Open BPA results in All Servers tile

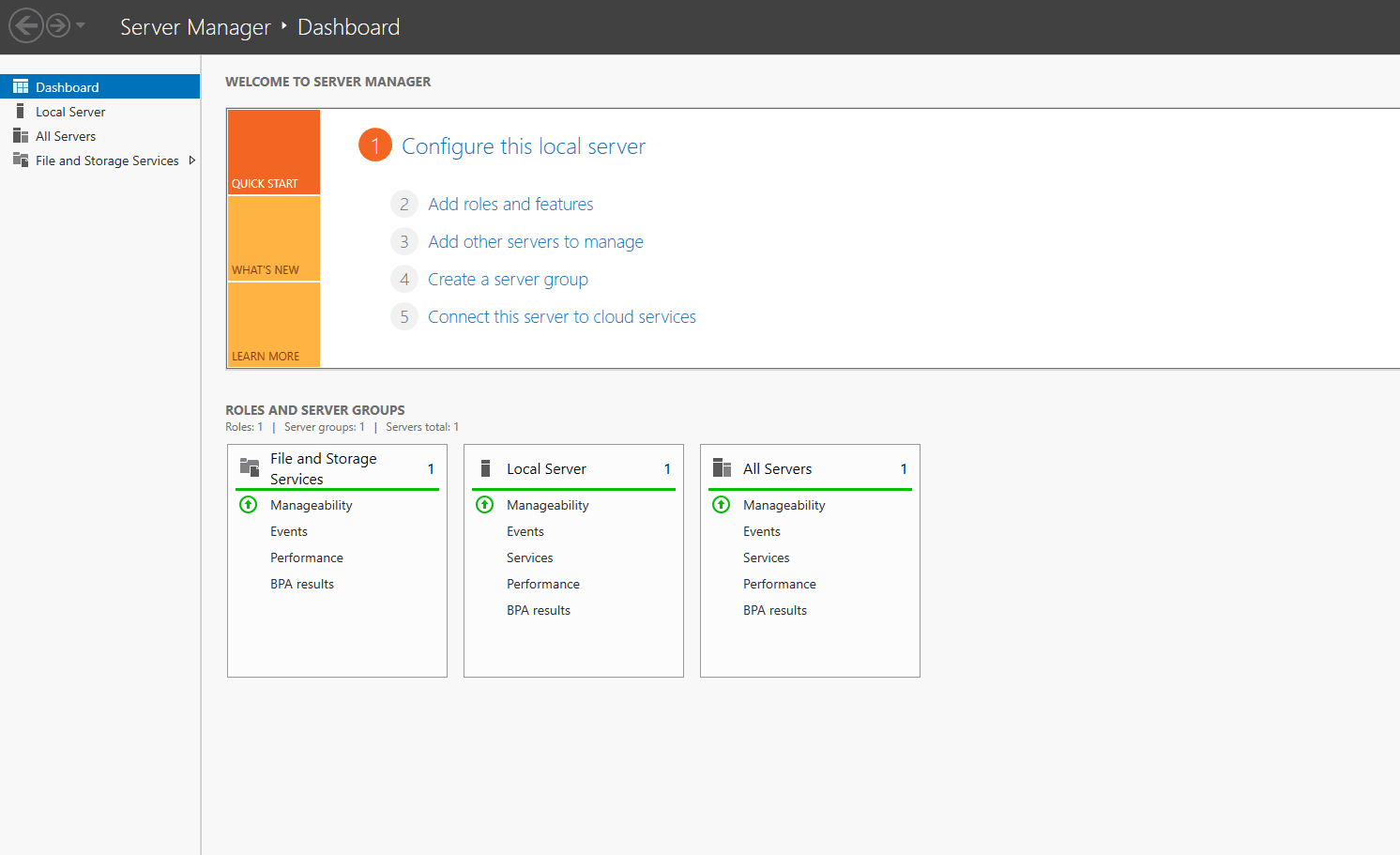pyautogui.click(x=775, y=610)
